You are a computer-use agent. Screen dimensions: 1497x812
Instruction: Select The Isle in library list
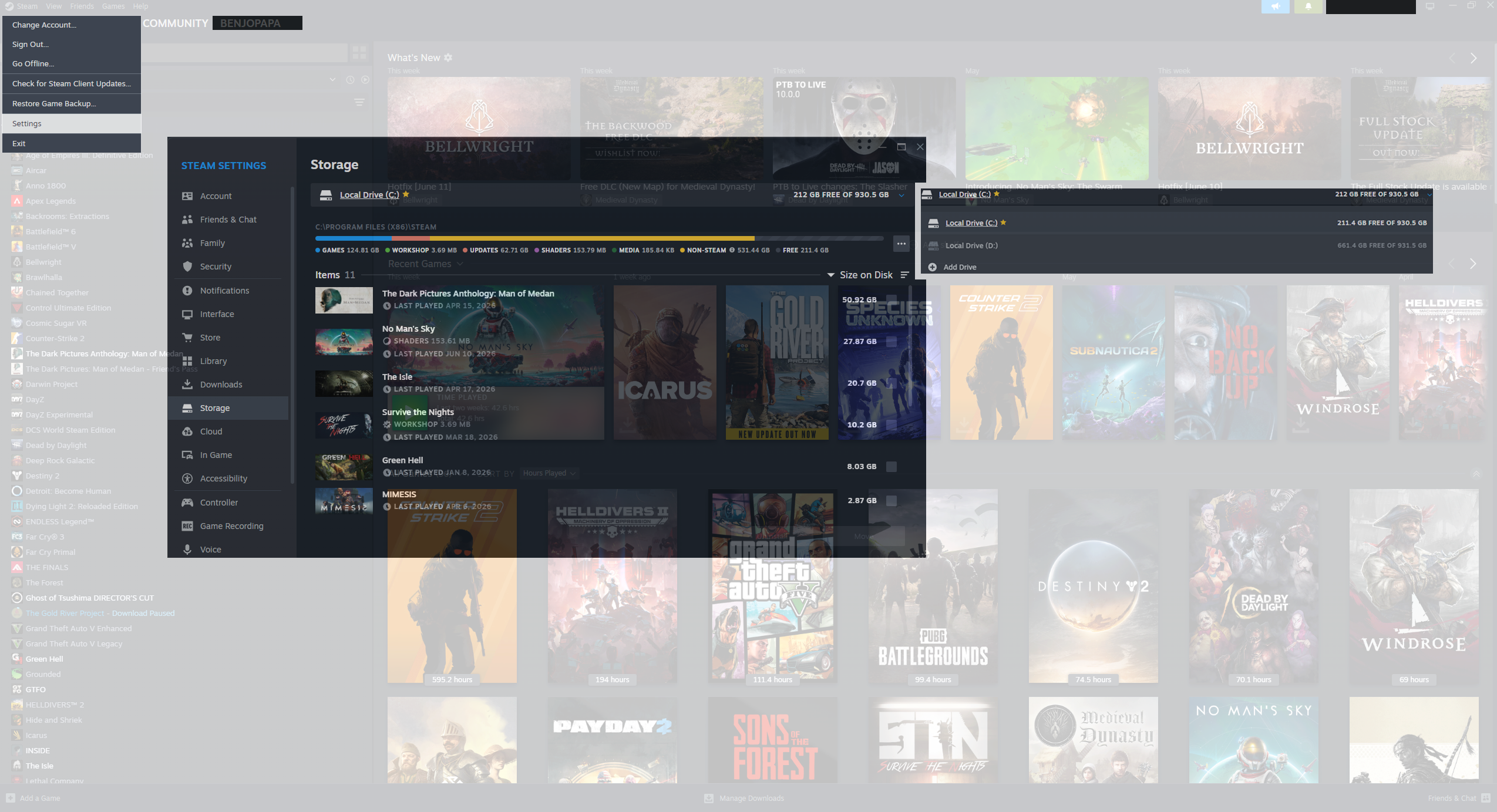point(39,766)
